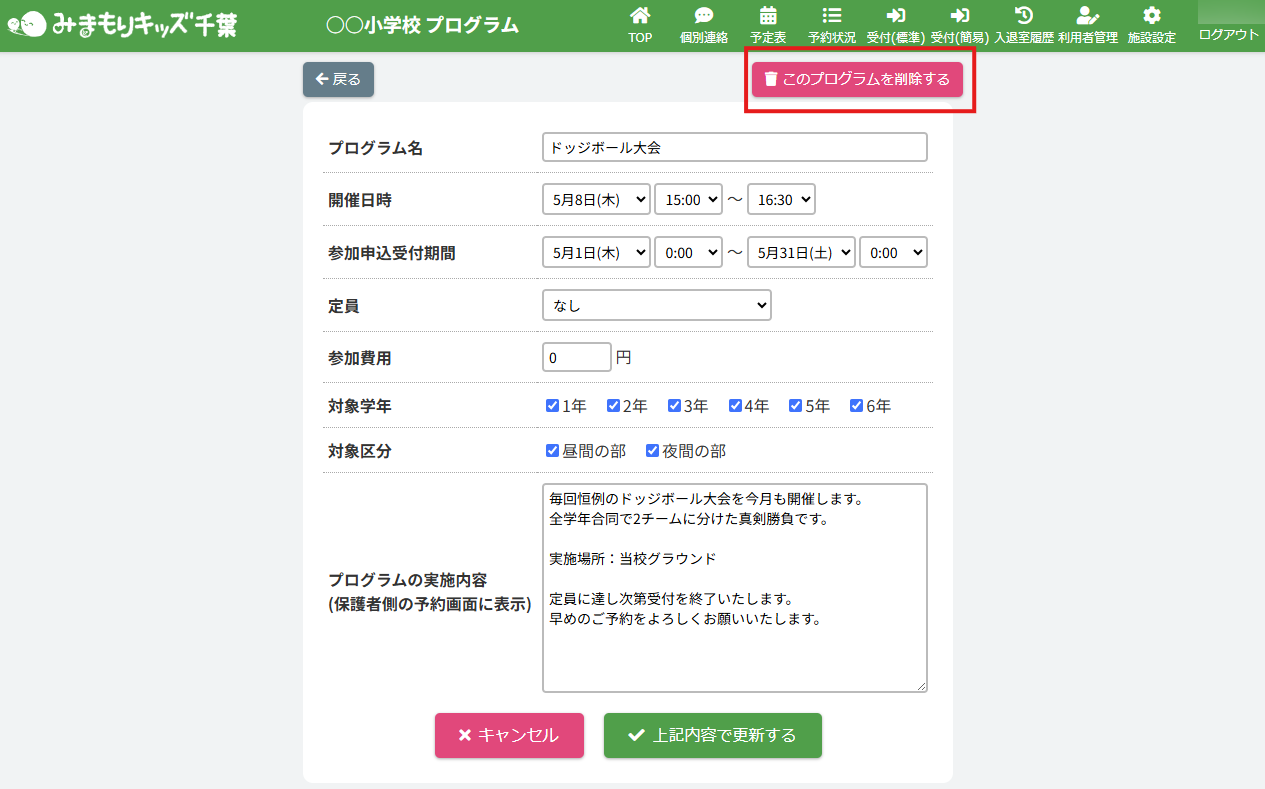The width and height of the screenshot is (1265, 789).
Task: Go to 受付(標準) sign-in icon
Action: [x=896, y=16]
